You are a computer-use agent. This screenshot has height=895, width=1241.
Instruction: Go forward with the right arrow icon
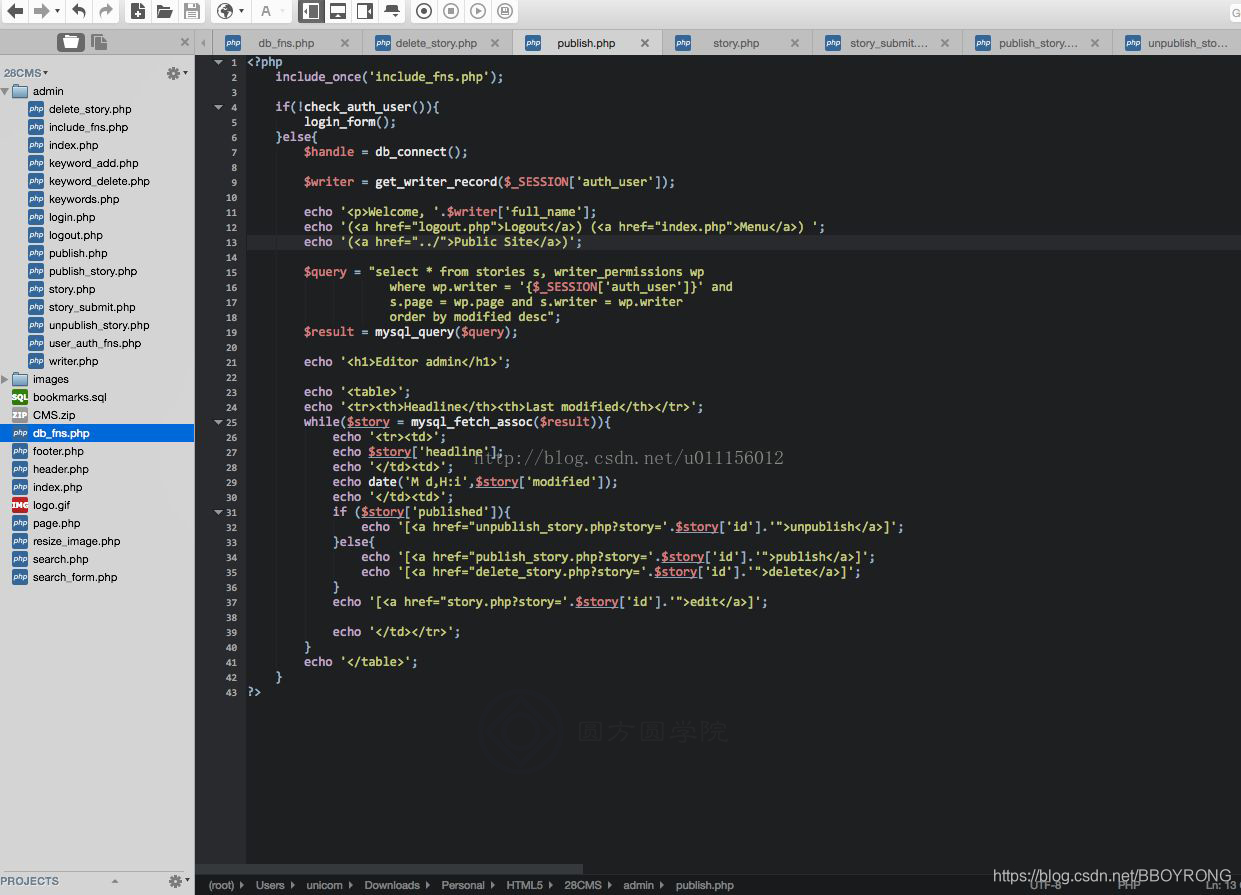click(41, 11)
